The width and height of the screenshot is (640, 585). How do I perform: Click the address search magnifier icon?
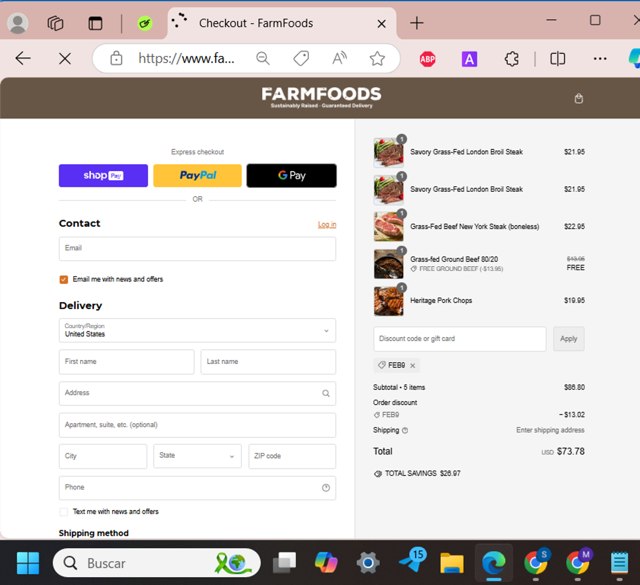(x=326, y=393)
